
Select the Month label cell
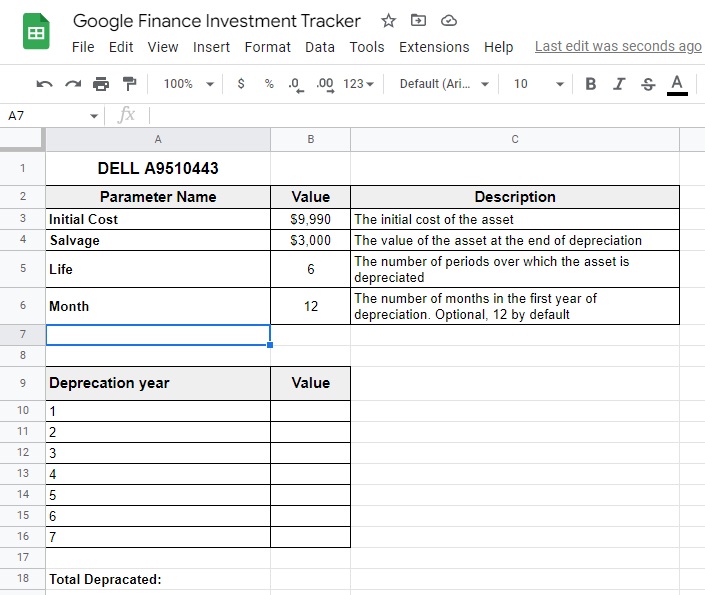click(158, 306)
